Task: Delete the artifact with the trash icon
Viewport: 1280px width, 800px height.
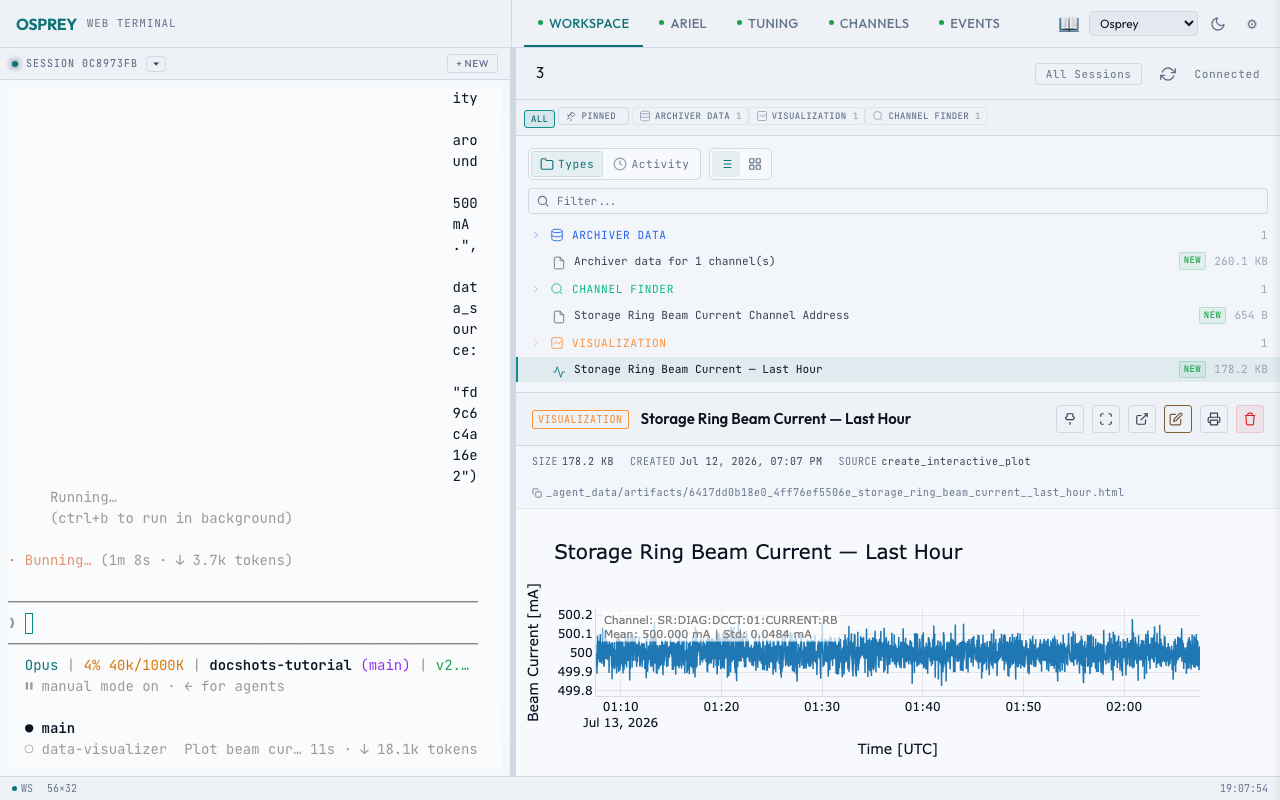Action: click(x=1250, y=419)
